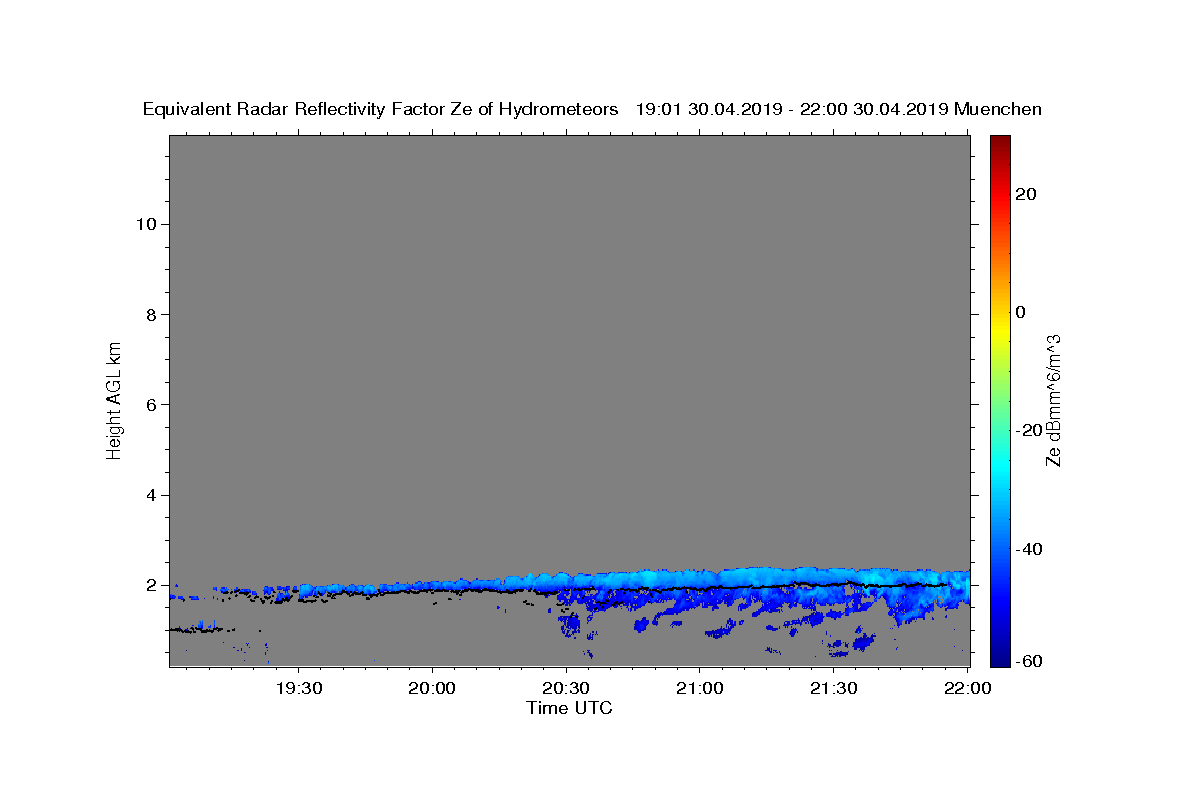Click the 'Height AGL km' axis label
1200x800 pixels.
coord(115,400)
